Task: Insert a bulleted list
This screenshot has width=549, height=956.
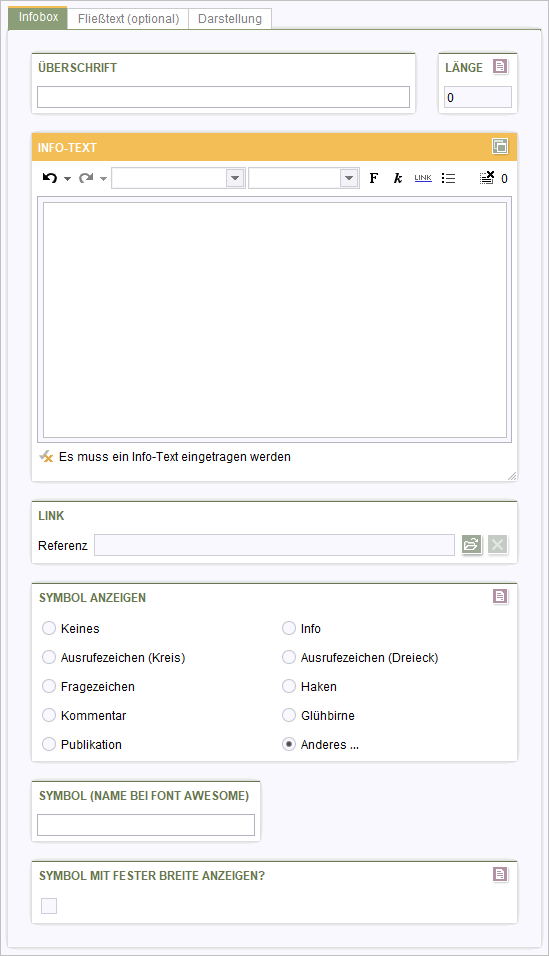Action: click(x=448, y=178)
